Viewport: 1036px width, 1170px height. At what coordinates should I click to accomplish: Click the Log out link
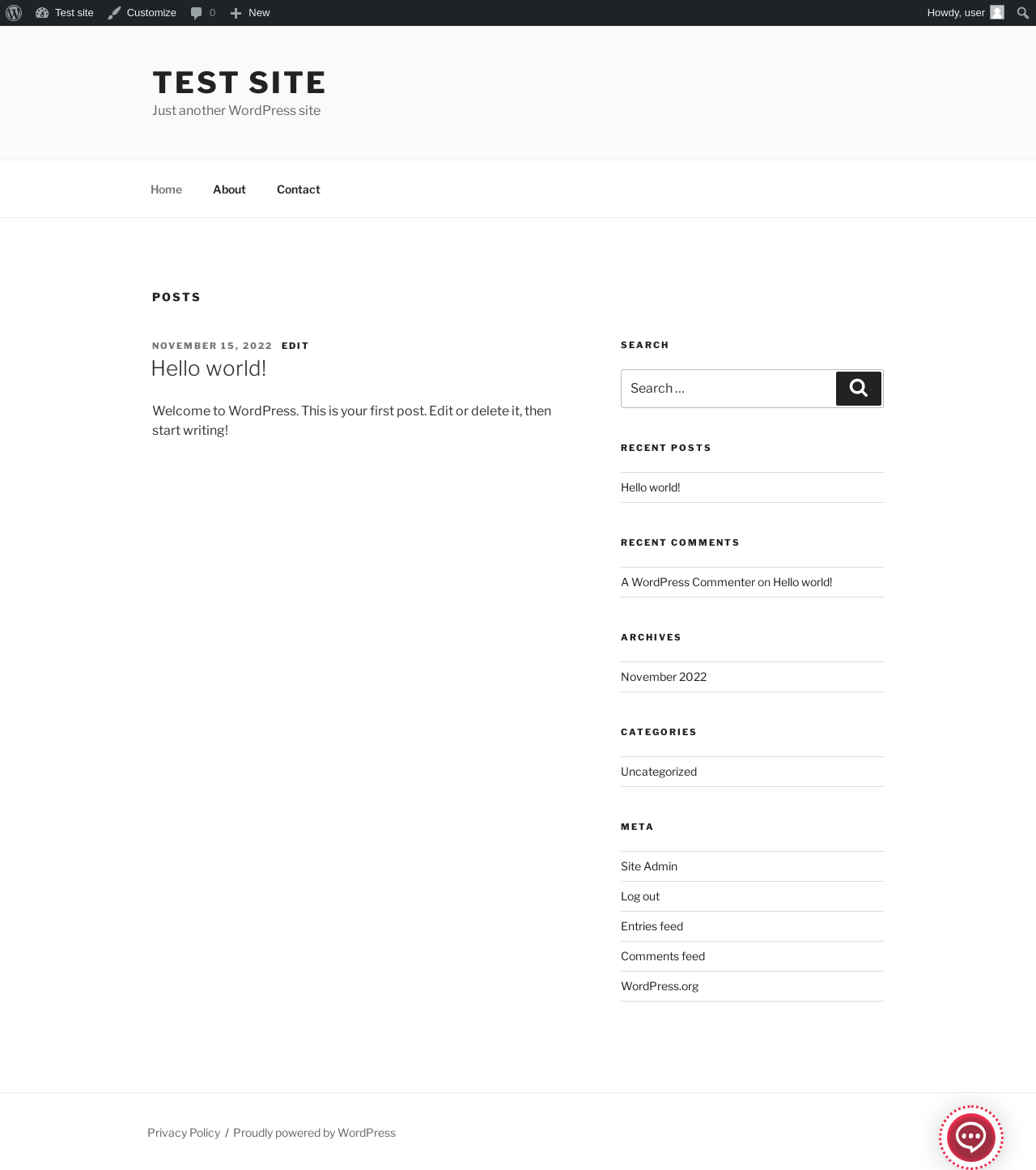[x=640, y=896]
